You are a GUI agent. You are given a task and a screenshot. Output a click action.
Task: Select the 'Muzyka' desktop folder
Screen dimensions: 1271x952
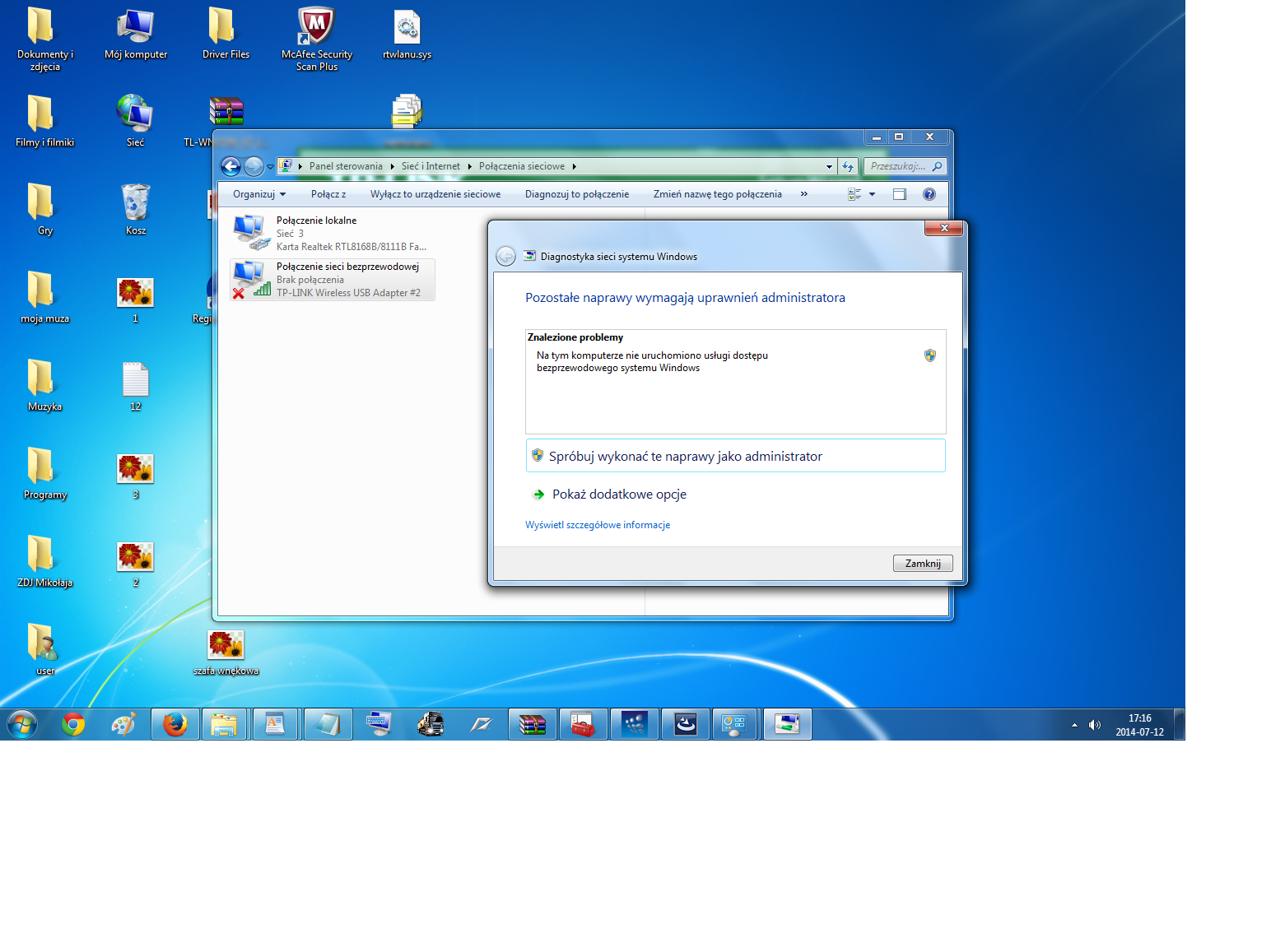[45, 386]
